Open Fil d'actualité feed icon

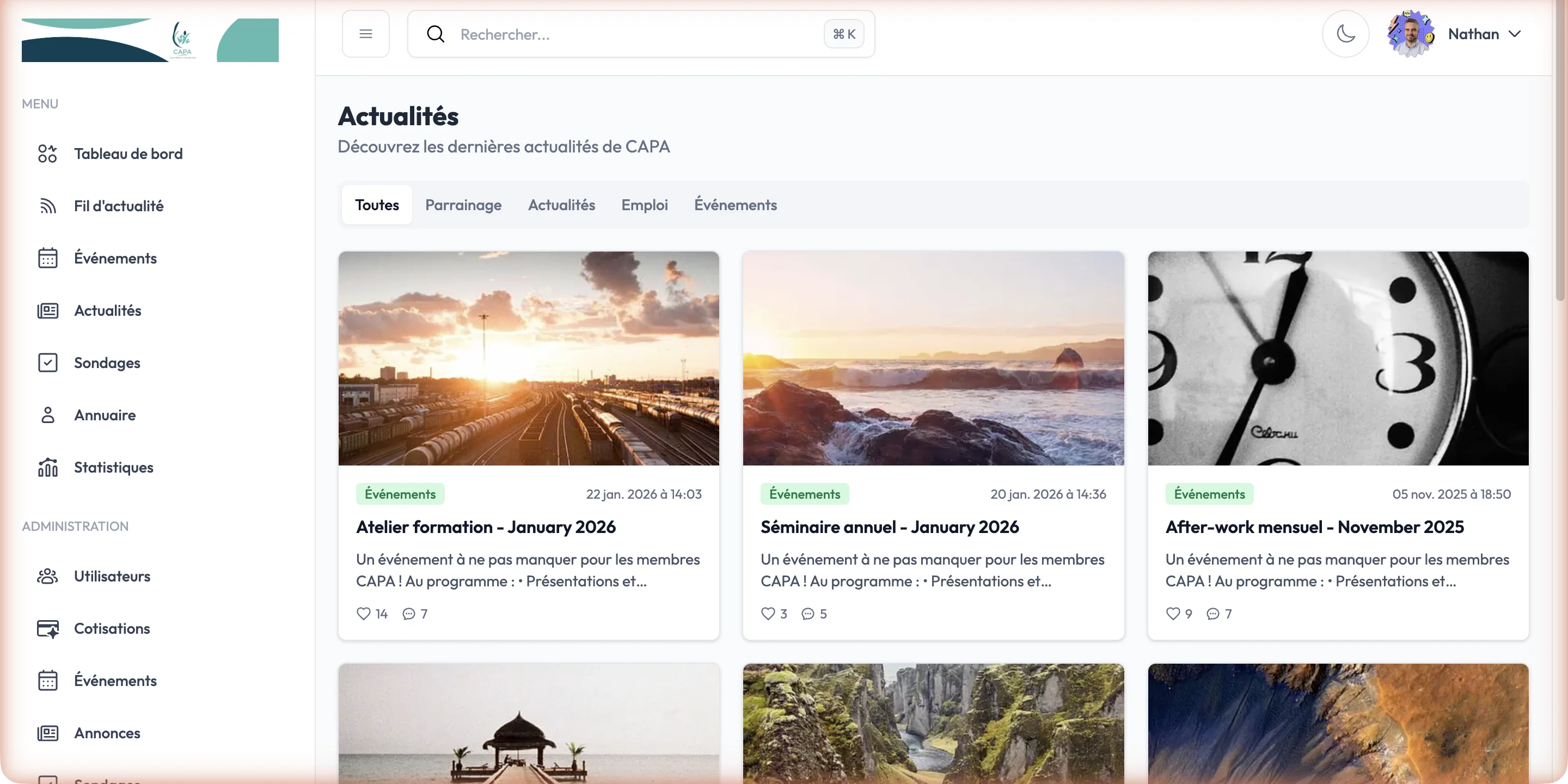click(x=47, y=206)
